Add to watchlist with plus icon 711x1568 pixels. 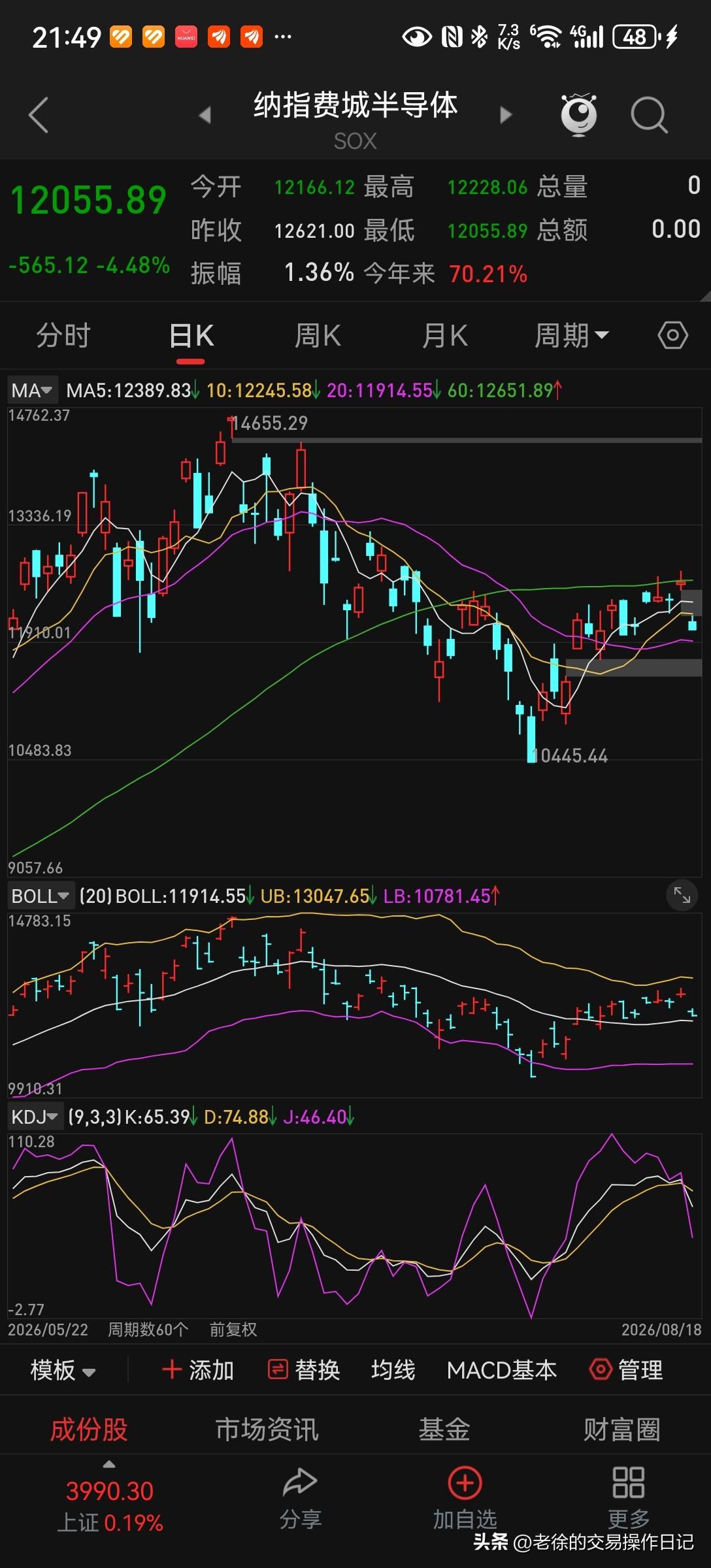[465, 1483]
